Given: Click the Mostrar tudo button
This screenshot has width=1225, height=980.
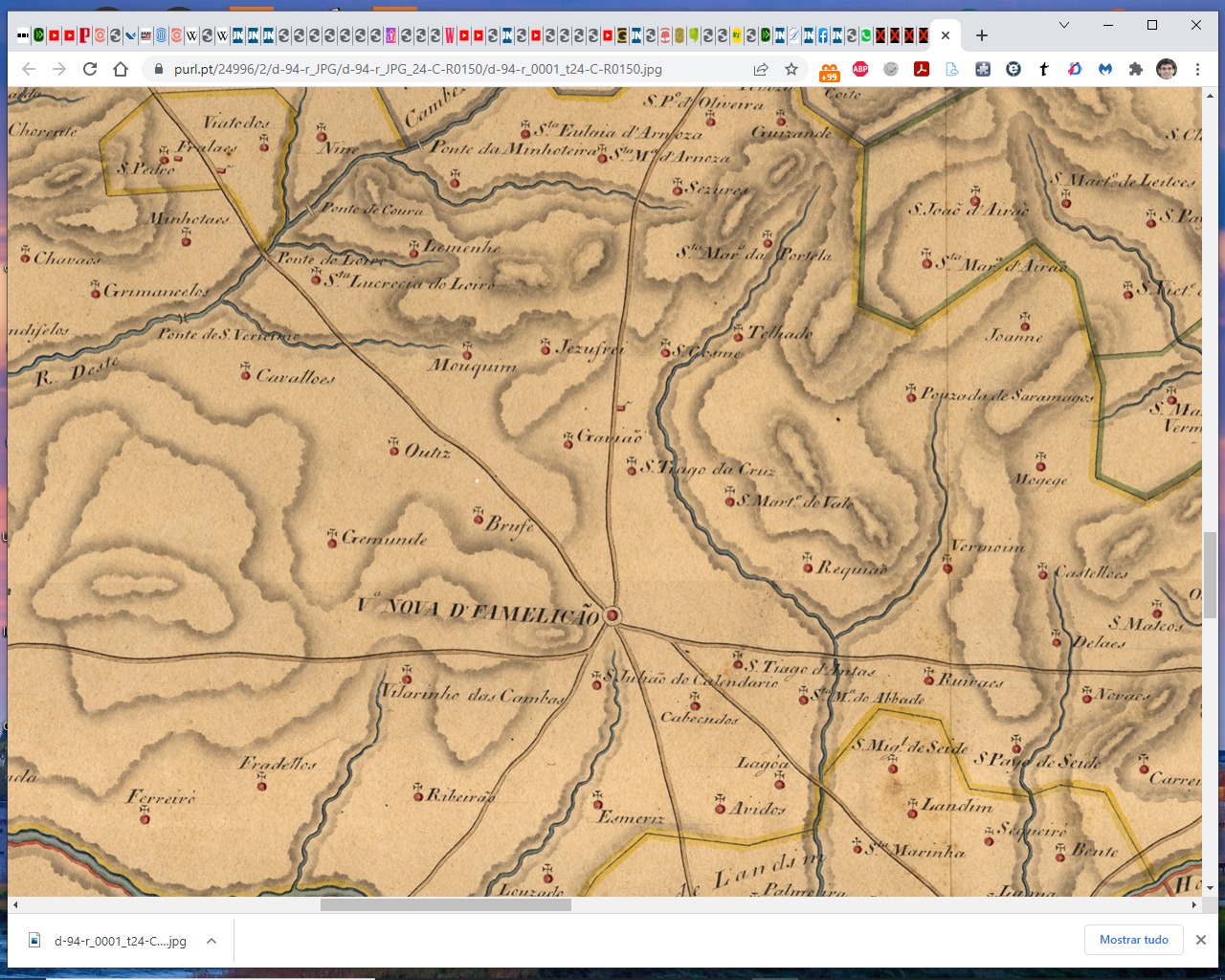Looking at the screenshot, I should [x=1134, y=940].
